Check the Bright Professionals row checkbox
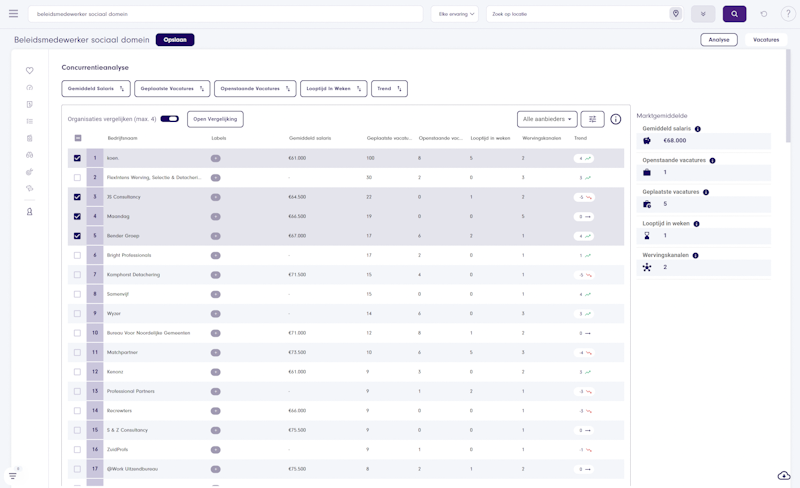Screen dimensions: 800x488 pos(77,255)
